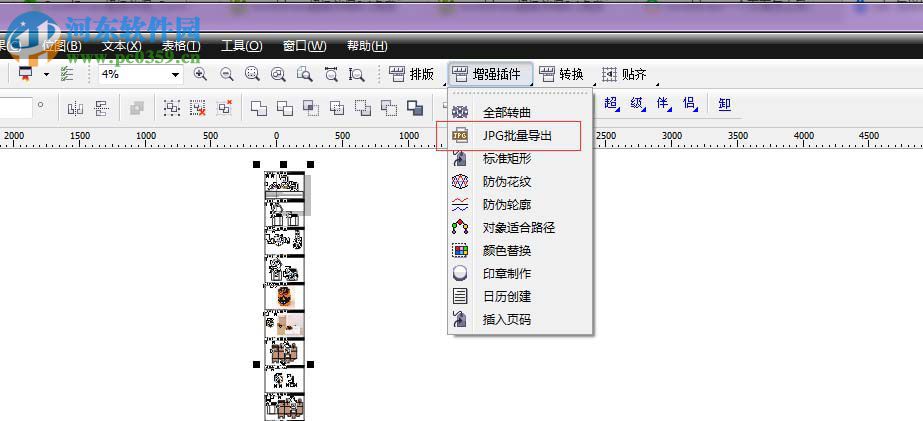This screenshot has height=421, width=923.
Task: Click the zoom to page height icon
Action: pyautogui.click(x=356, y=74)
